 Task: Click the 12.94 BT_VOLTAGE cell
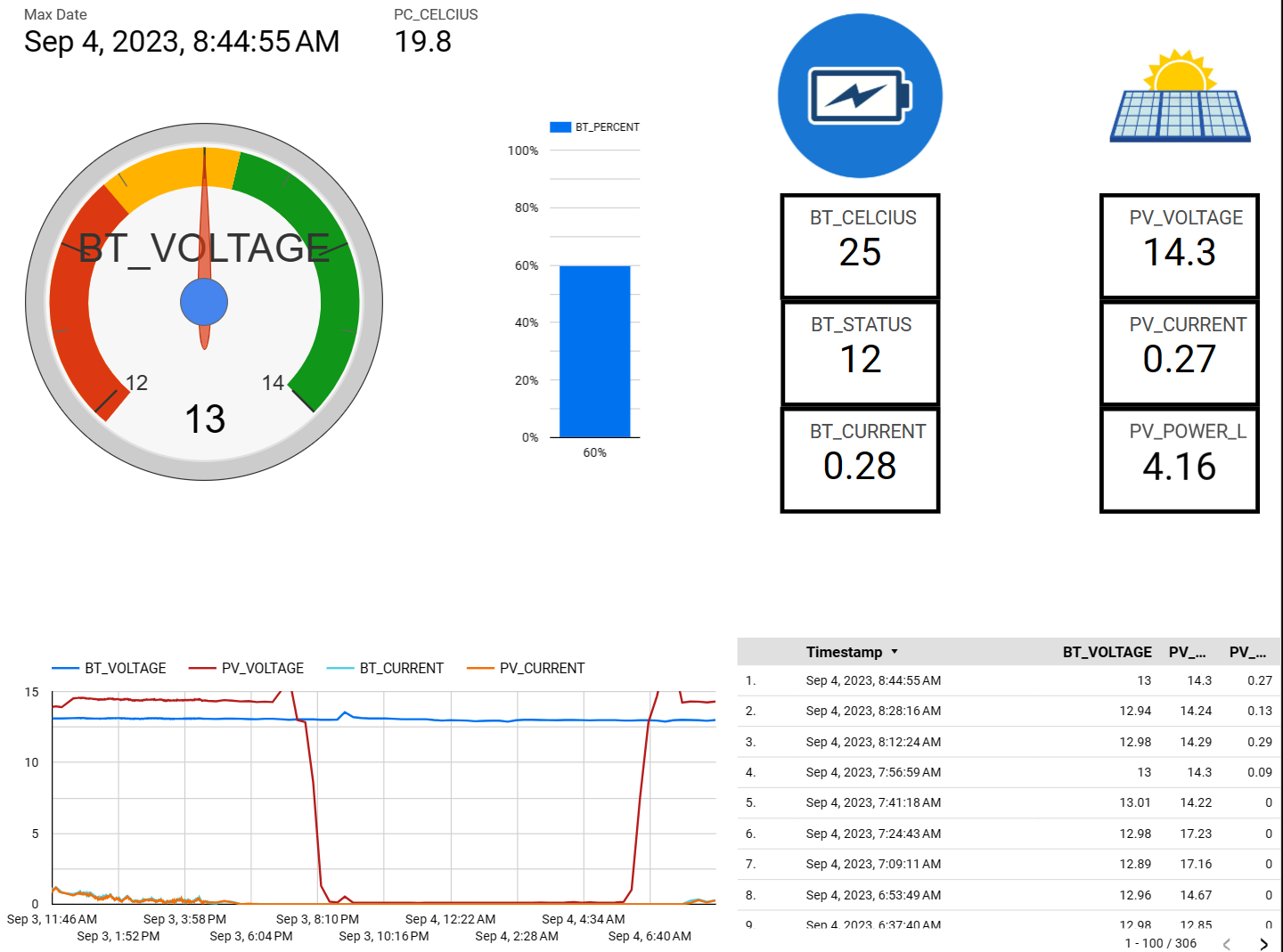pyautogui.click(x=1135, y=711)
